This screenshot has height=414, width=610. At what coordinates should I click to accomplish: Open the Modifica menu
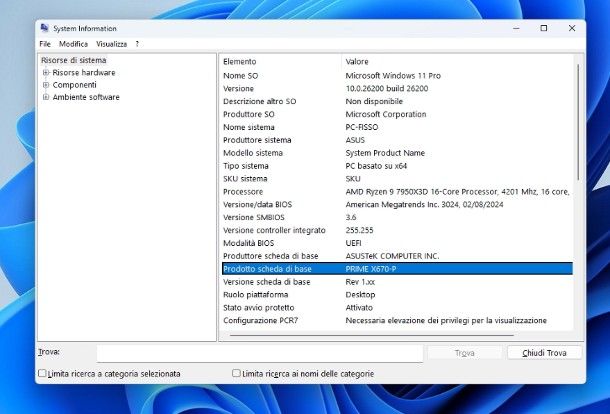tap(73, 44)
